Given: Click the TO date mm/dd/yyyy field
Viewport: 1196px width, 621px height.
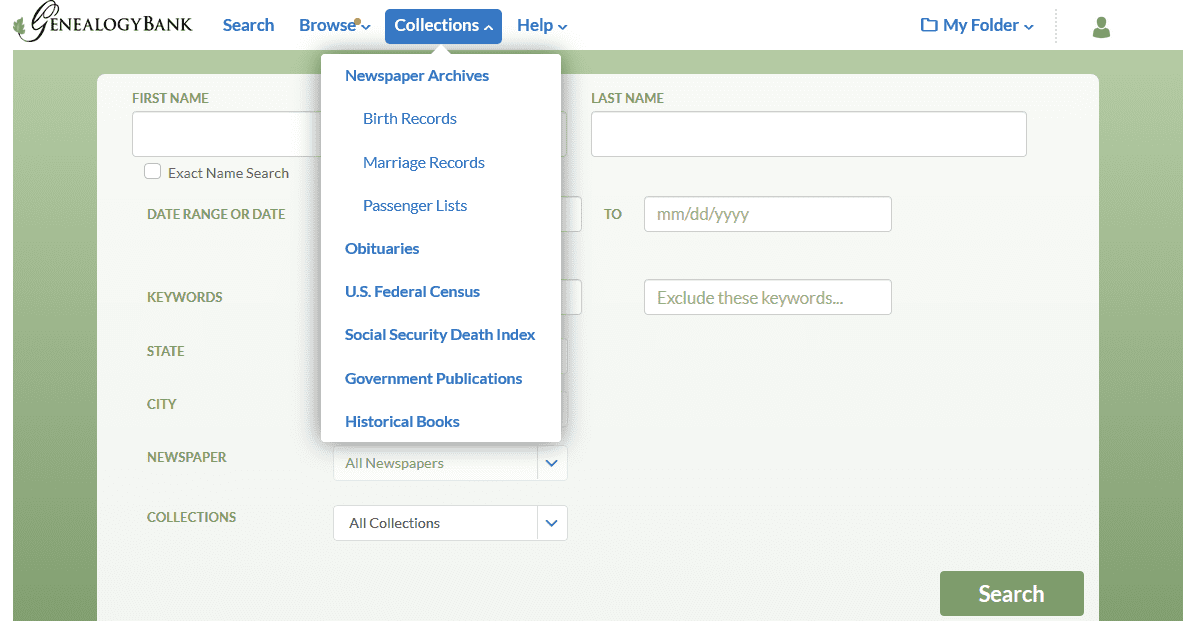Looking at the screenshot, I should coord(767,214).
